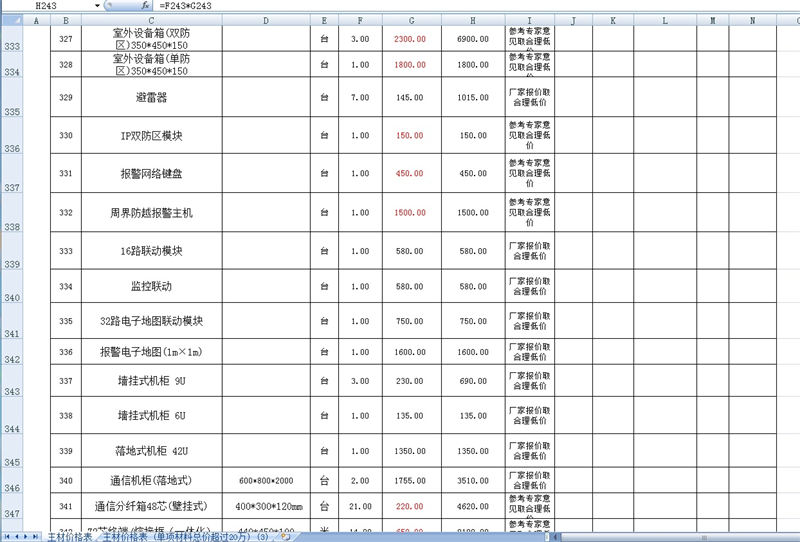Go to first sheet navigation arrow

(7, 536)
